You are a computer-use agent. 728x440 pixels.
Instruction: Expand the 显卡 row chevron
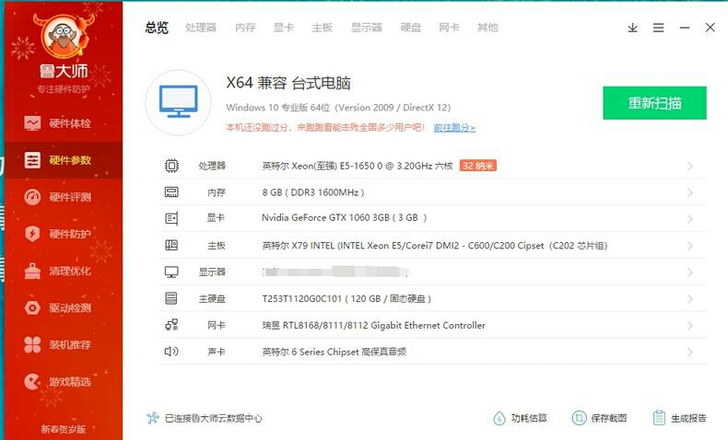pyautogui.click(x=690, y=219)
